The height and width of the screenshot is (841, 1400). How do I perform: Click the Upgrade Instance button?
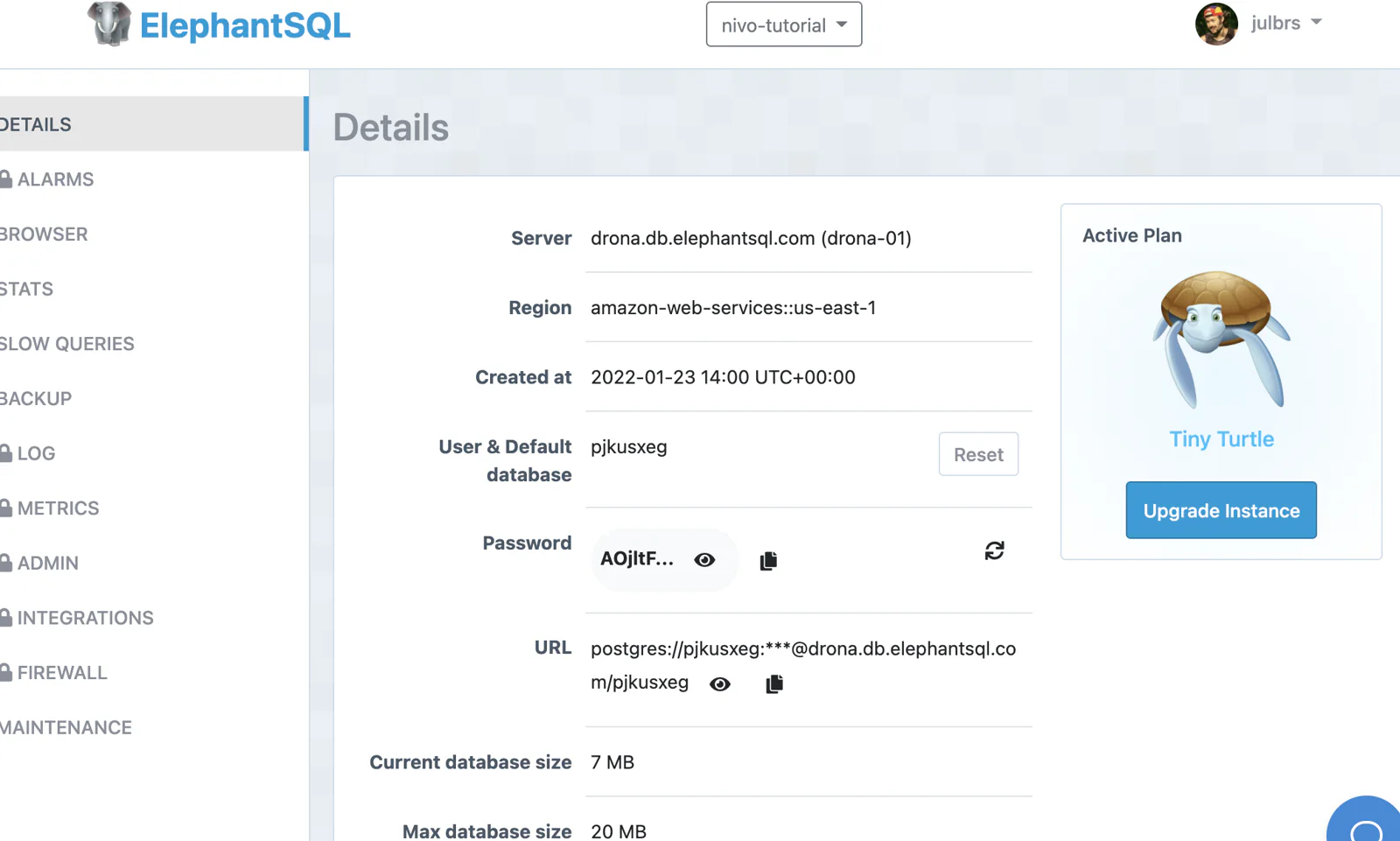point(1221,510)
